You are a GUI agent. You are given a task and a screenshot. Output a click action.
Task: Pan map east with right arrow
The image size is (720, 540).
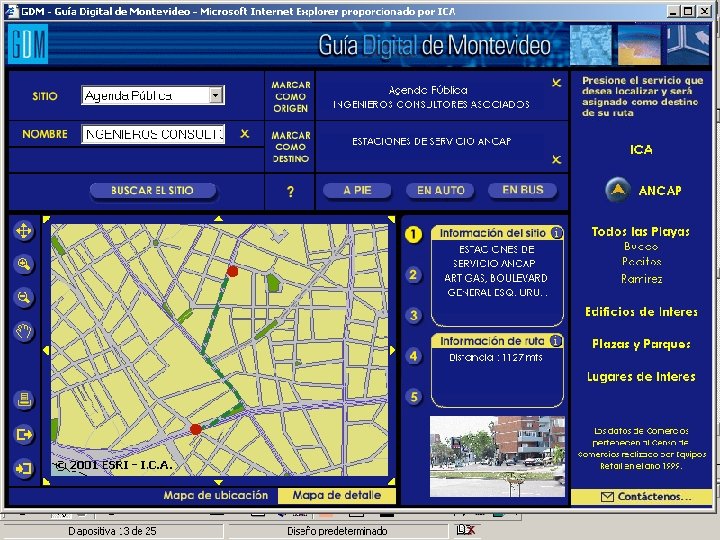(392, 350)
